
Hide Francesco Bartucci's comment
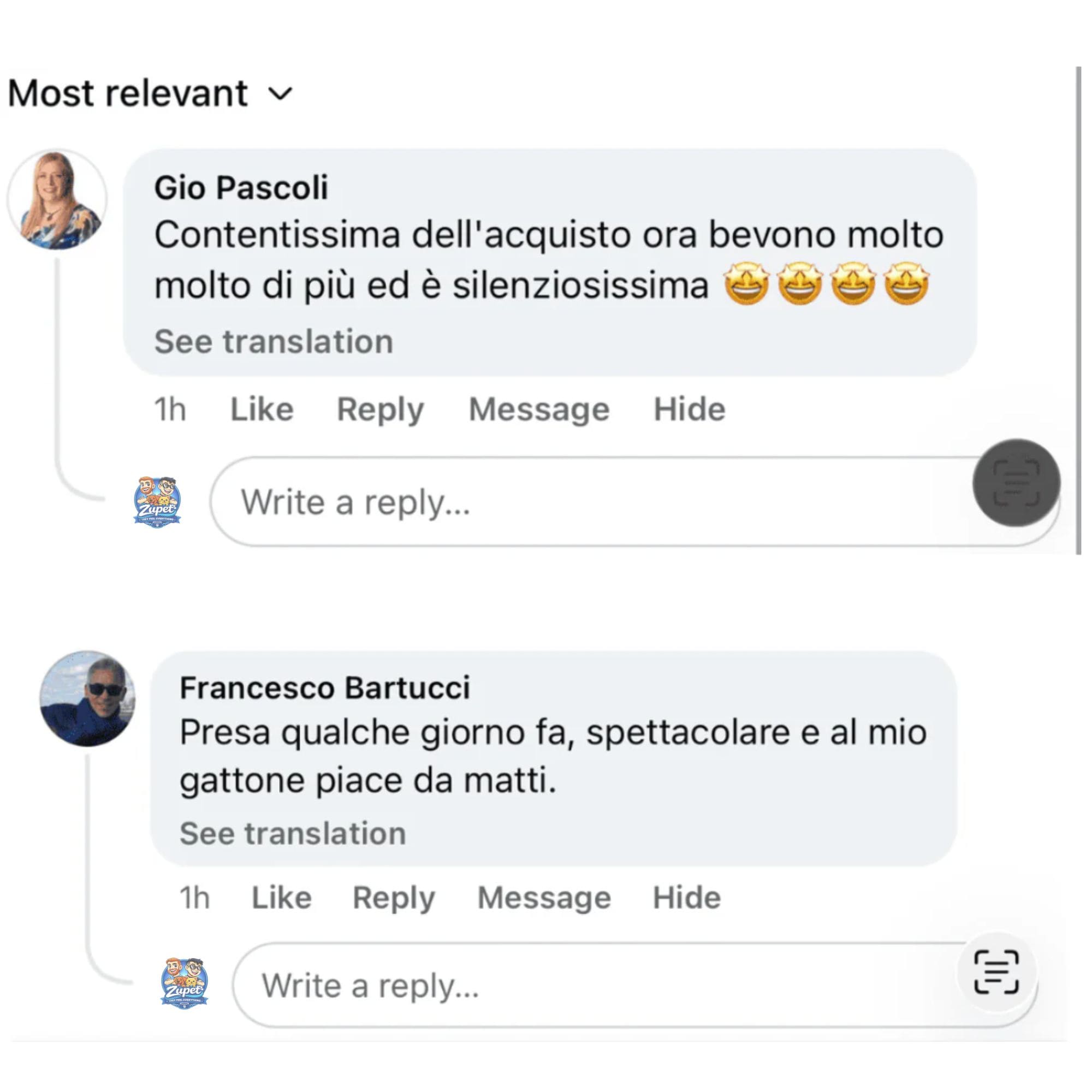tap(687, 898)
